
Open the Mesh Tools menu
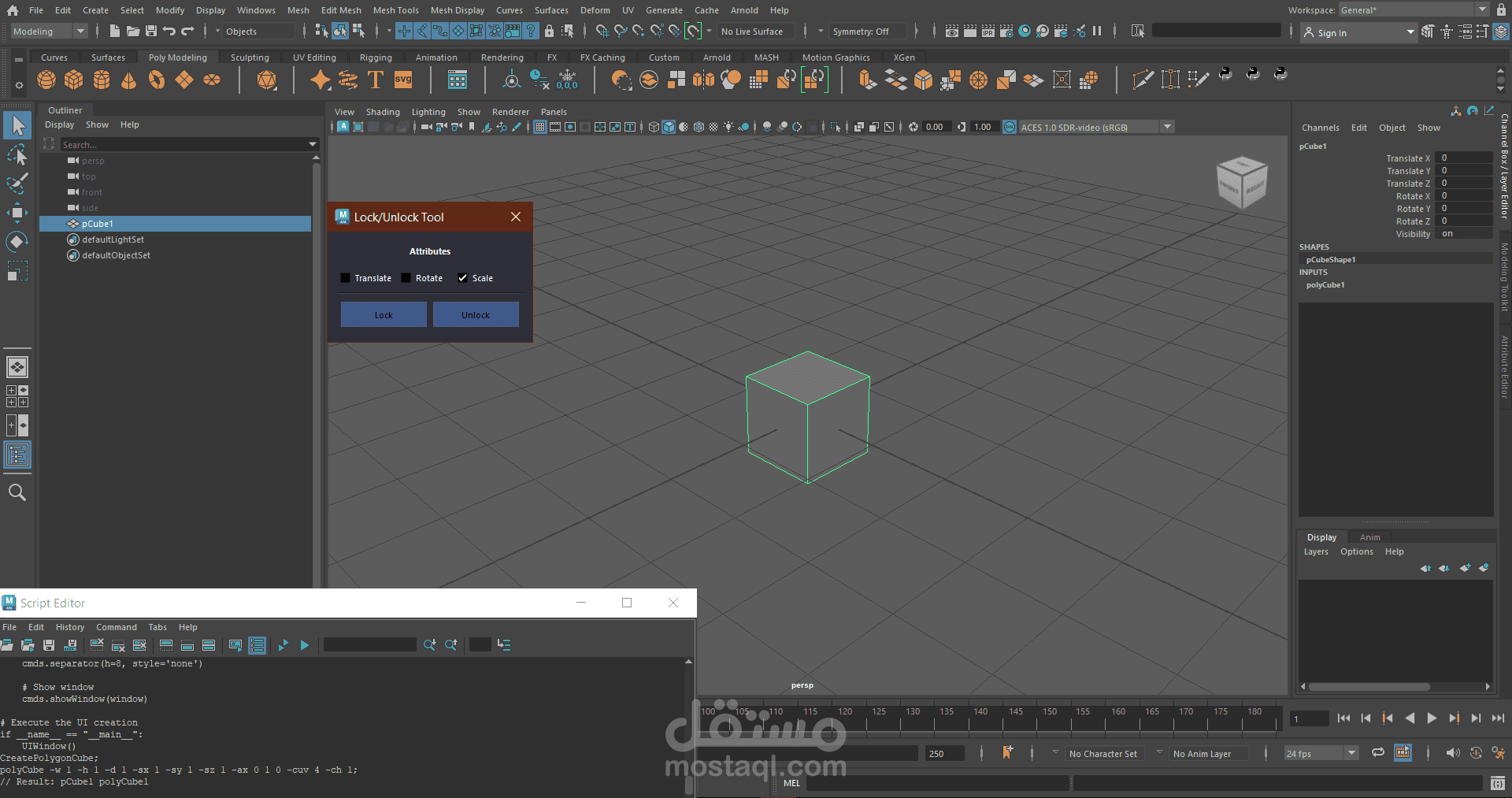pos(395,10)
